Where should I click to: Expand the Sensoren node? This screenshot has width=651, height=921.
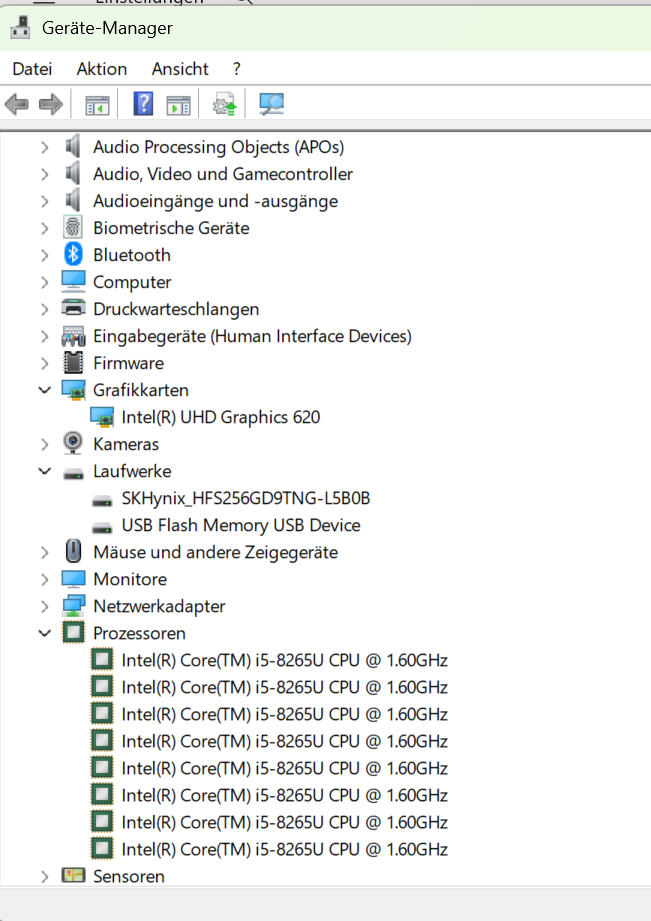tap(45, 876)
